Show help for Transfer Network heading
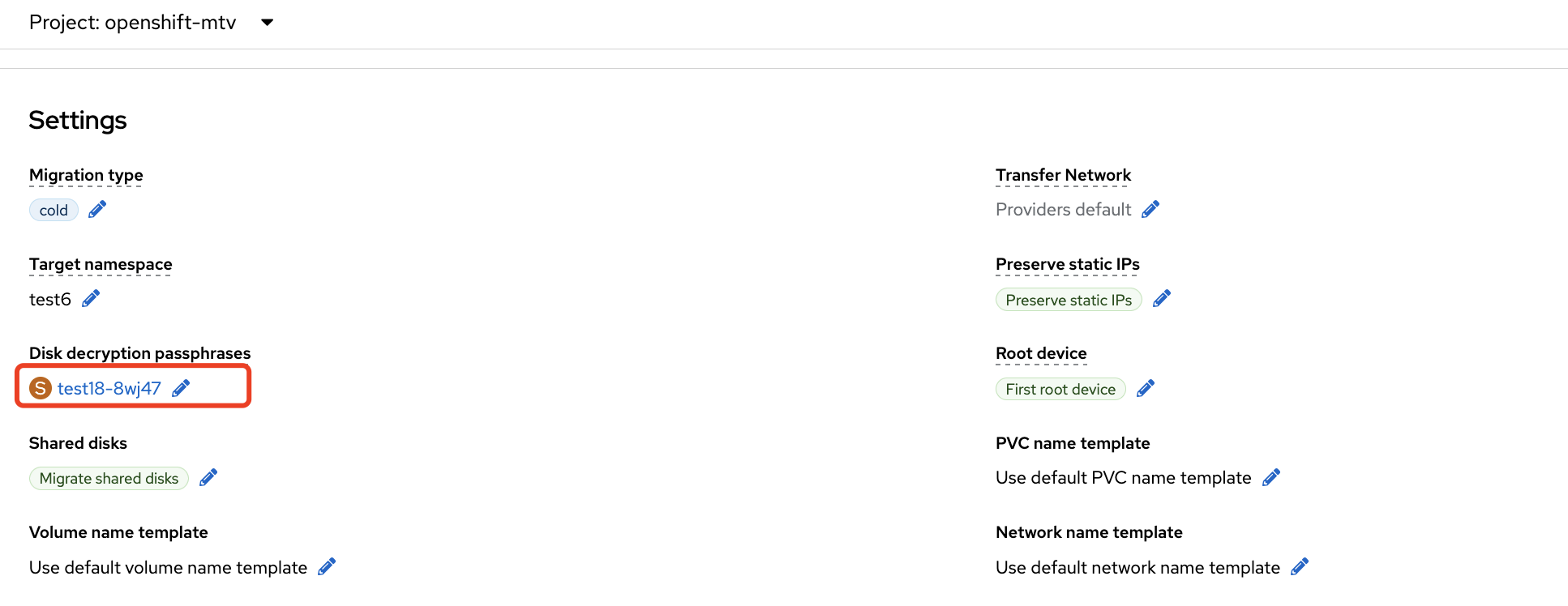This screenshot has height=606, width=1568. click(1063, 176)
